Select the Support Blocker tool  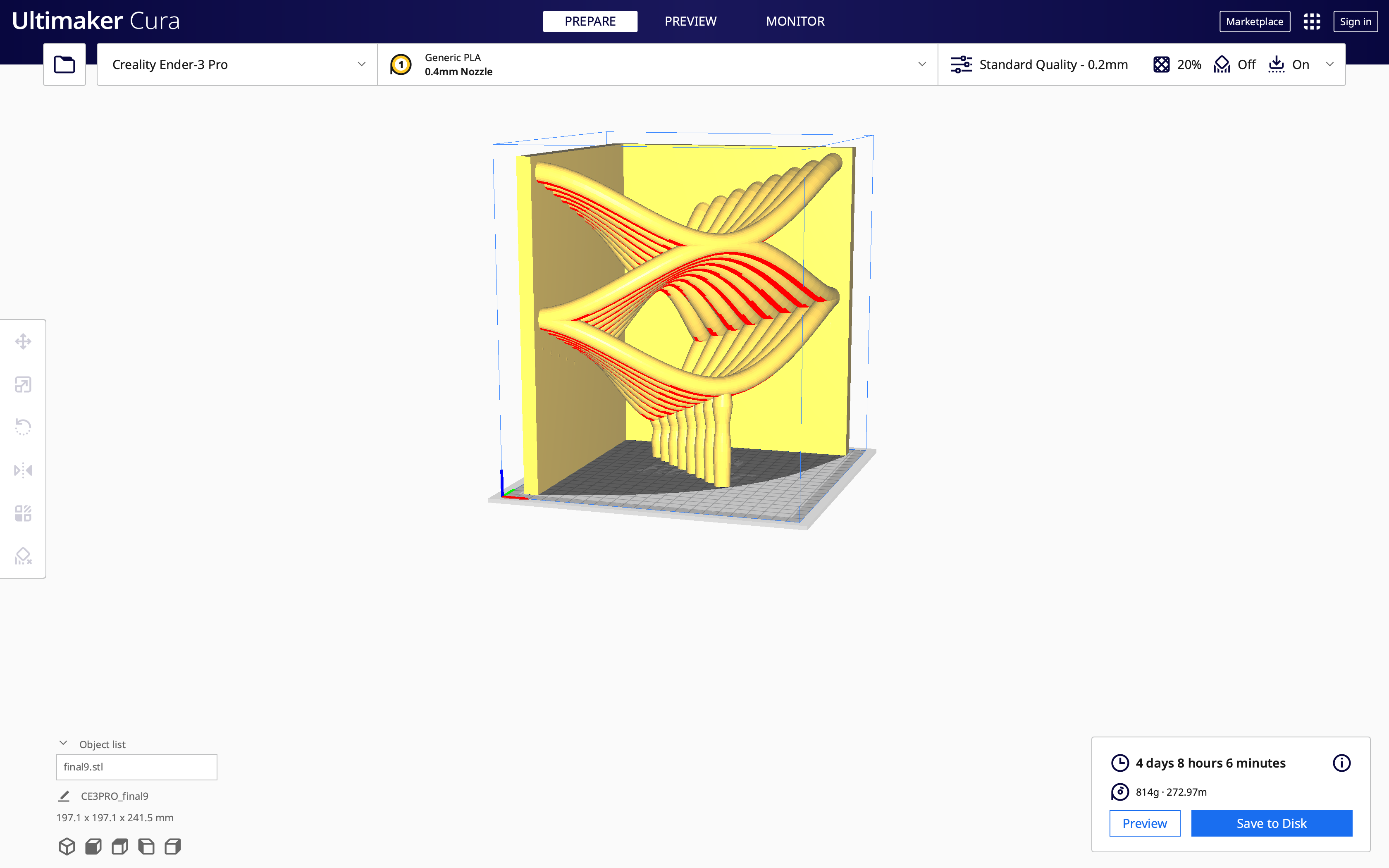(23, 556)
